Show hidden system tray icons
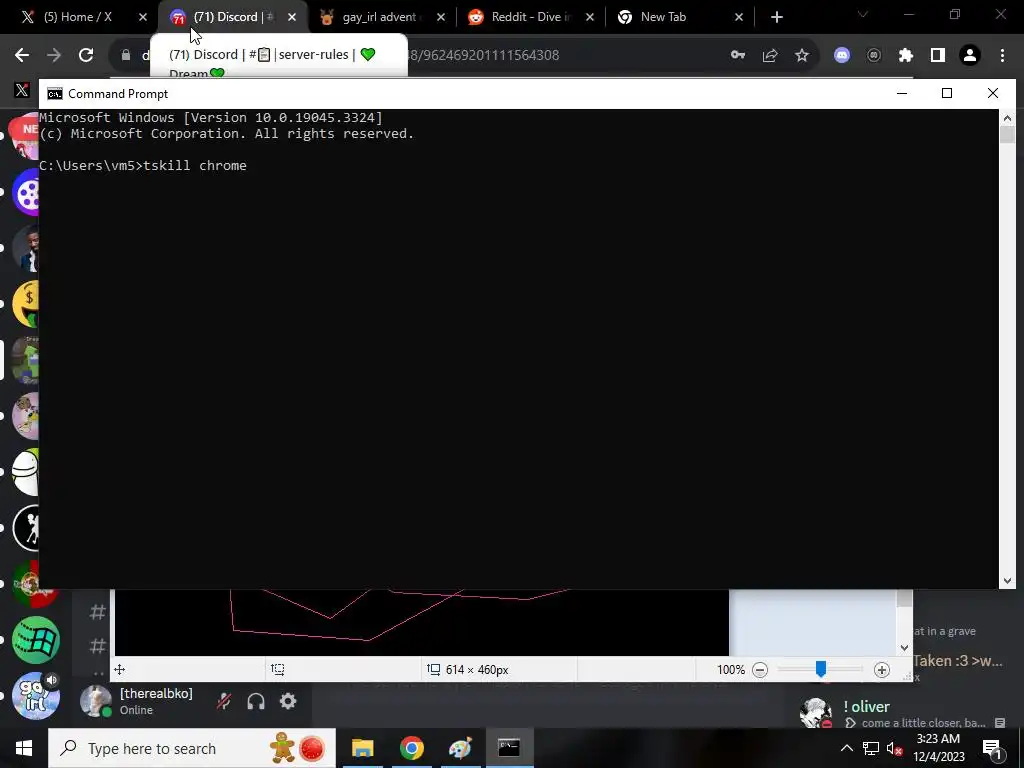The image size is (1024, 768). pos(846,748)
